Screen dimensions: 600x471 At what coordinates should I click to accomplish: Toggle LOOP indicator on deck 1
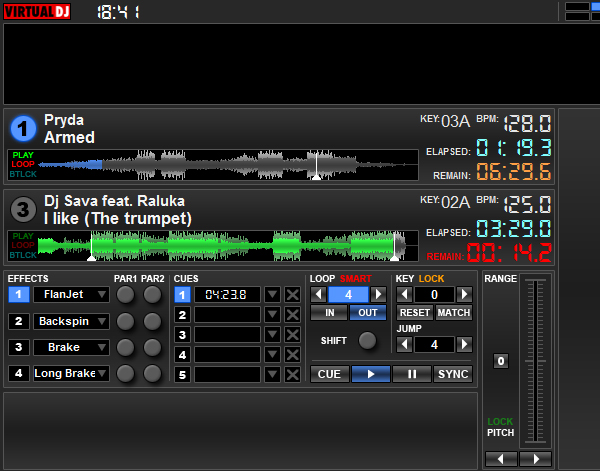coord(23,164)
